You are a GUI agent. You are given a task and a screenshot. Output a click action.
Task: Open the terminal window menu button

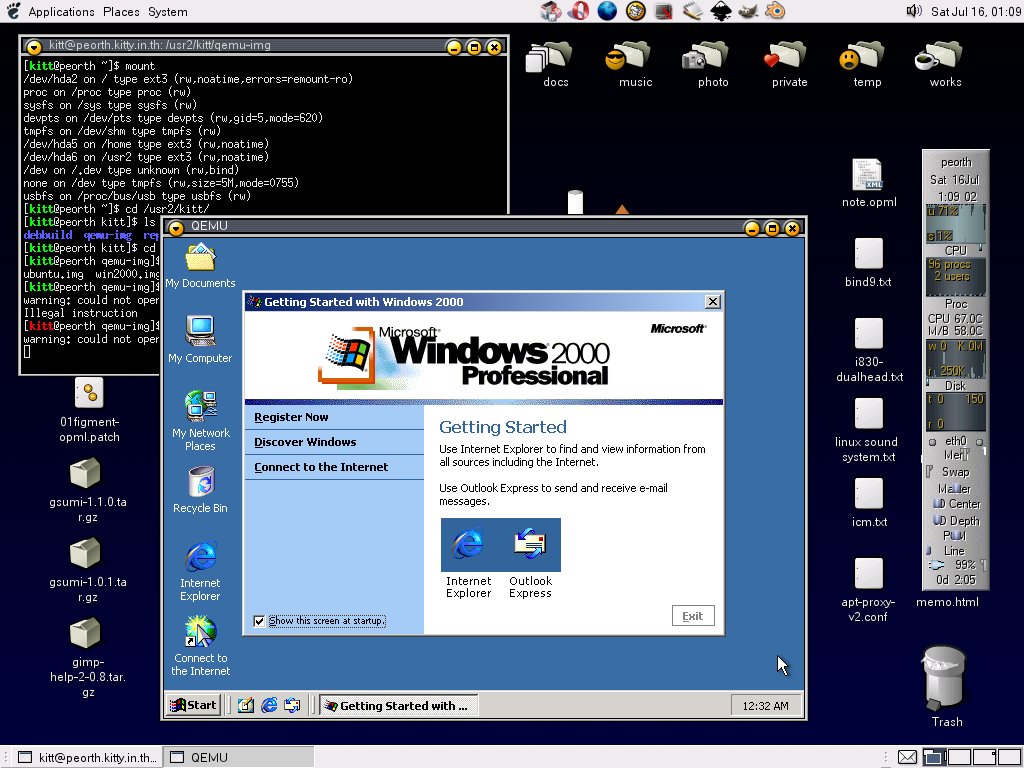[34, 47]
